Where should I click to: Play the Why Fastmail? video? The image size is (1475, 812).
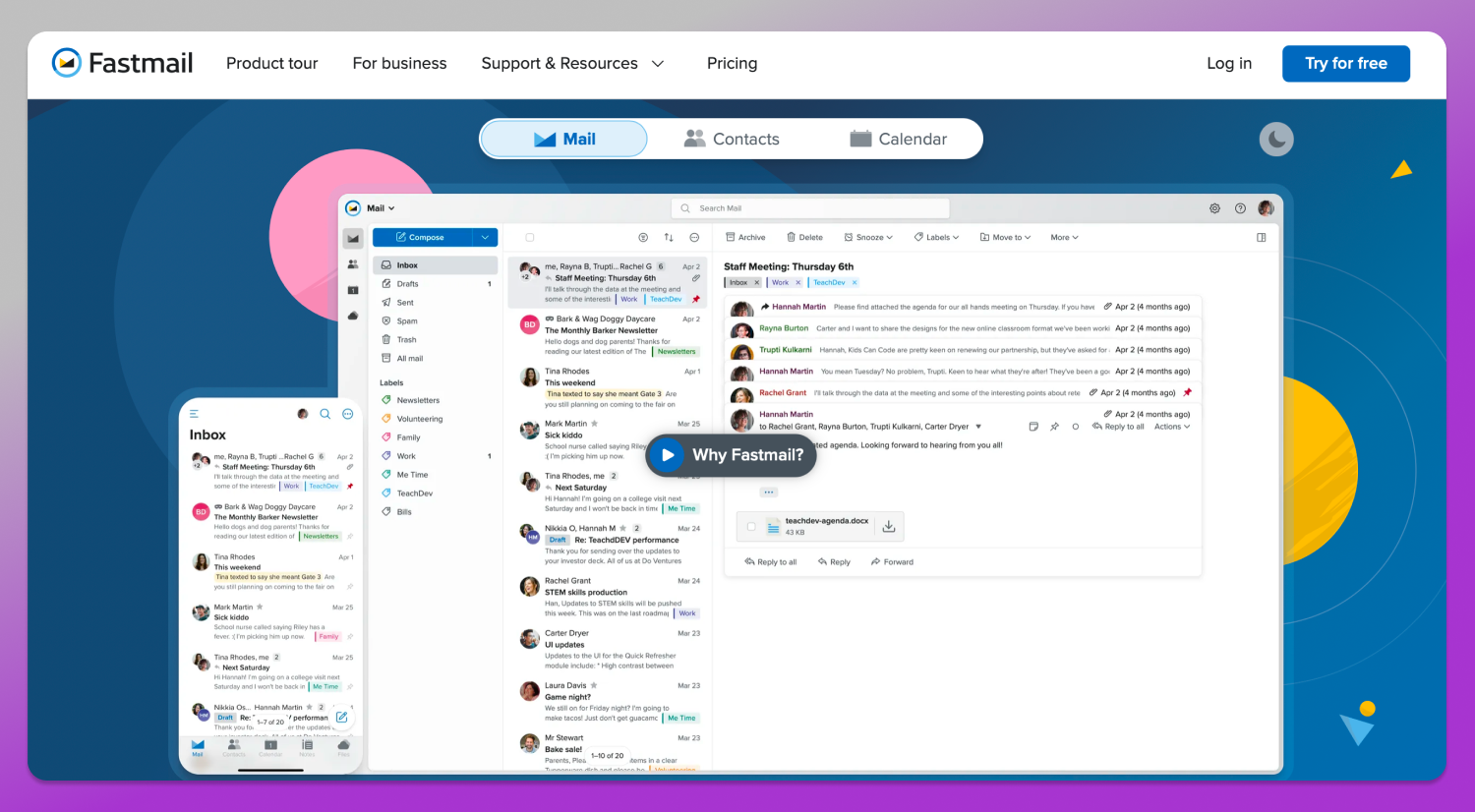tap(731, 455)
